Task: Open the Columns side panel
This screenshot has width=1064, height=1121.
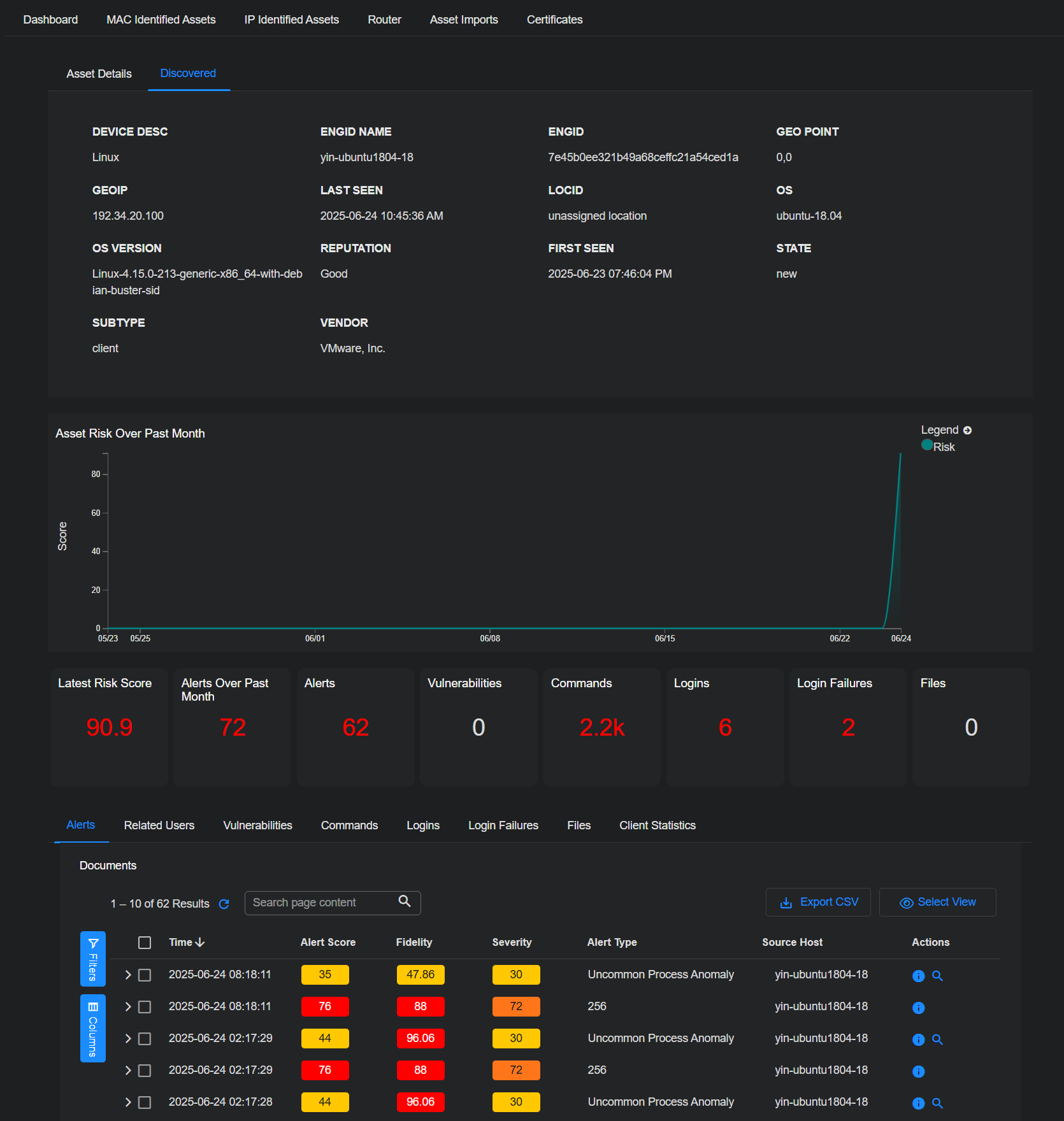Action: click(93, 1029)
